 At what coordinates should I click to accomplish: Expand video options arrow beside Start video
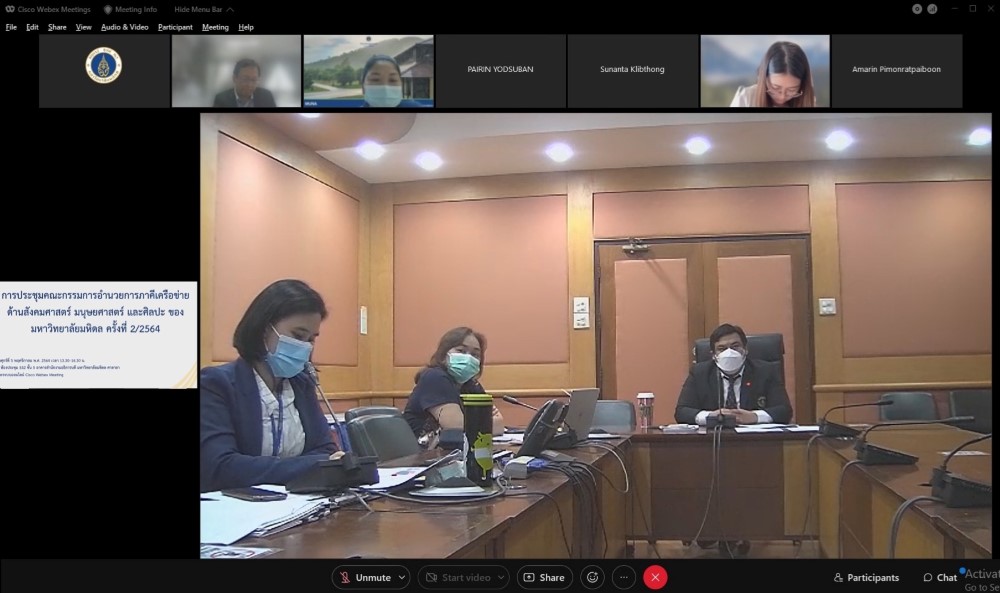(x=500, y=577)
